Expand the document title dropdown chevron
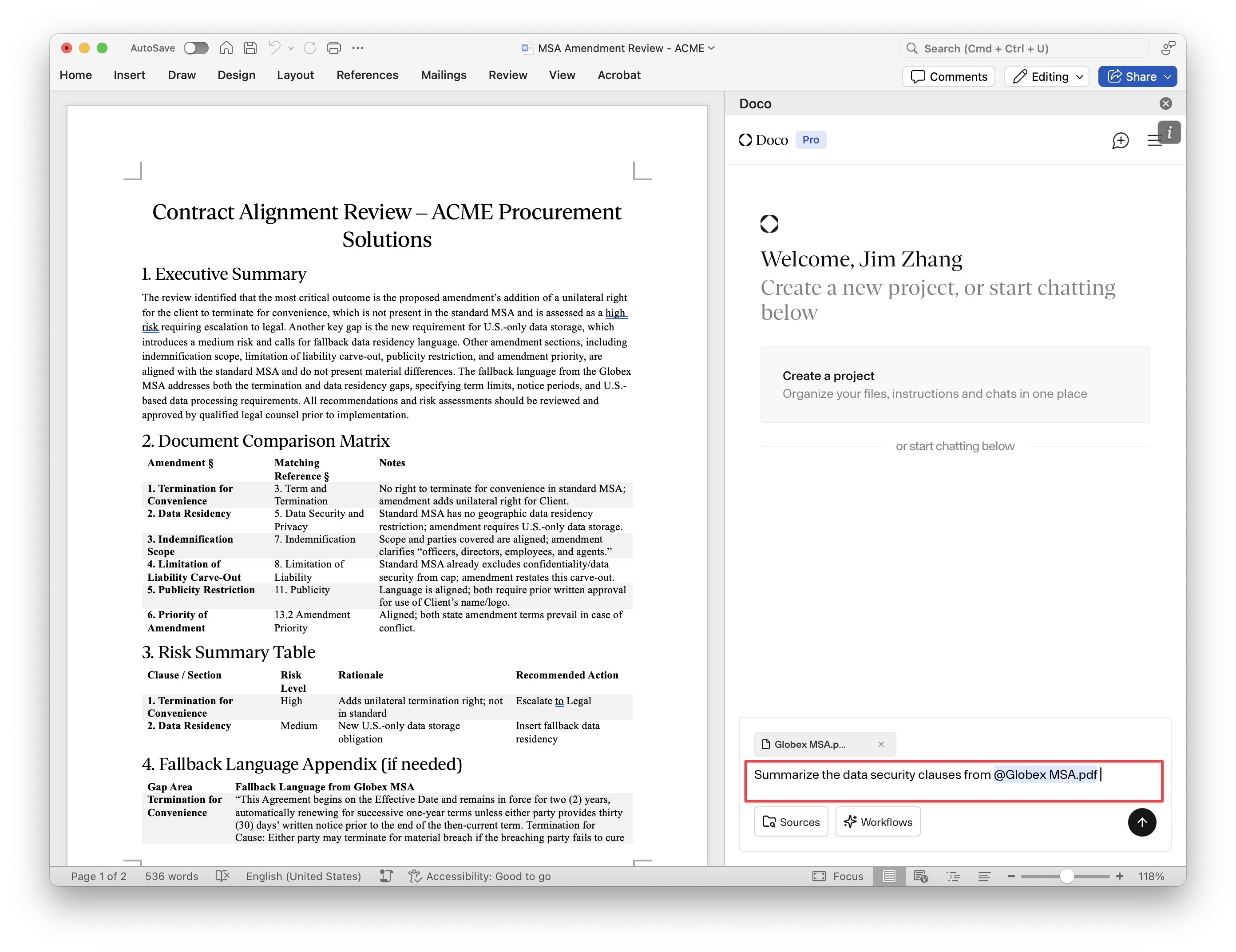Viewport: 1236px width, 952px height. [x=712, y=48]
